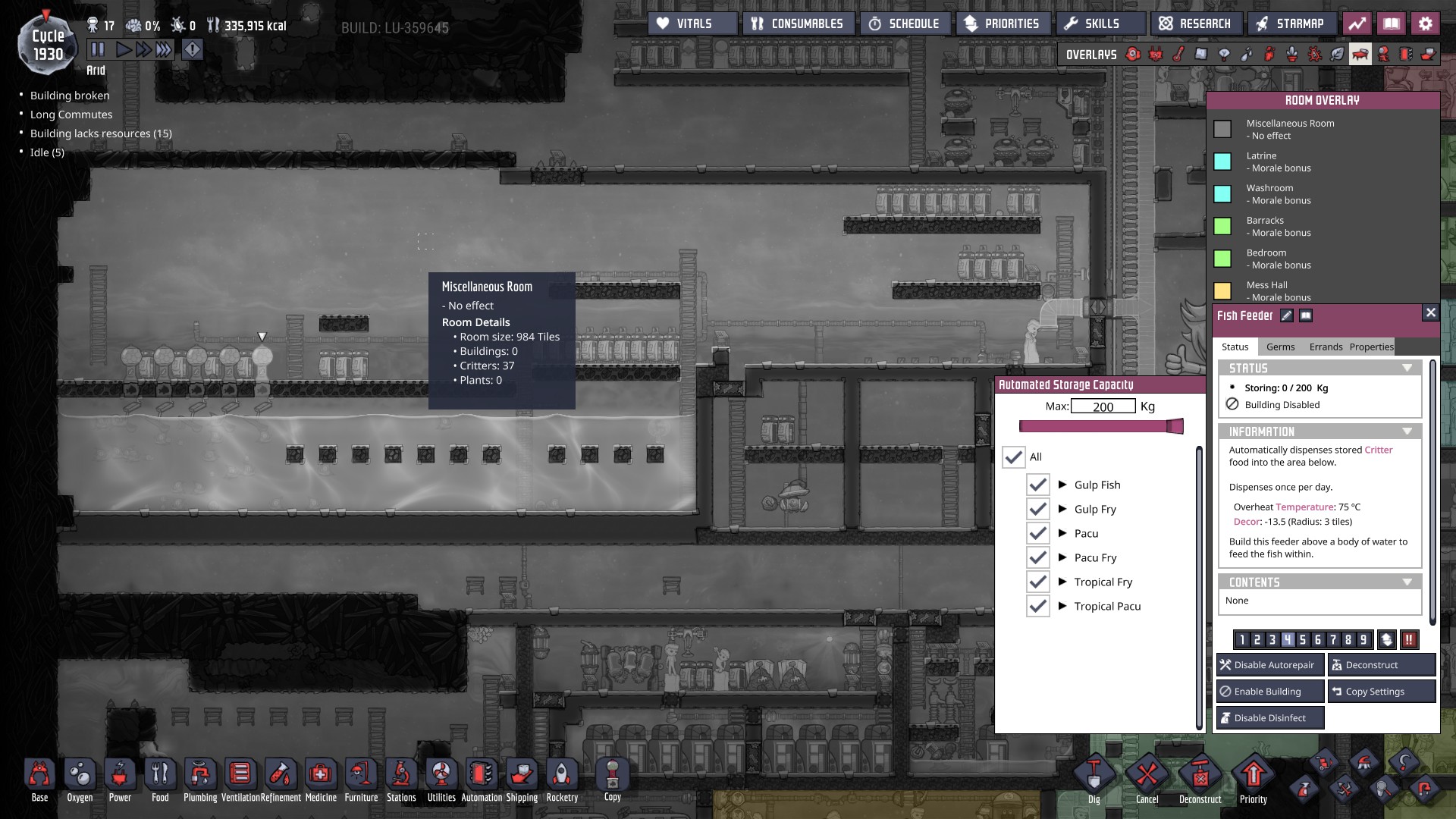
Task: Open the Research menu
Action: 1196,24
